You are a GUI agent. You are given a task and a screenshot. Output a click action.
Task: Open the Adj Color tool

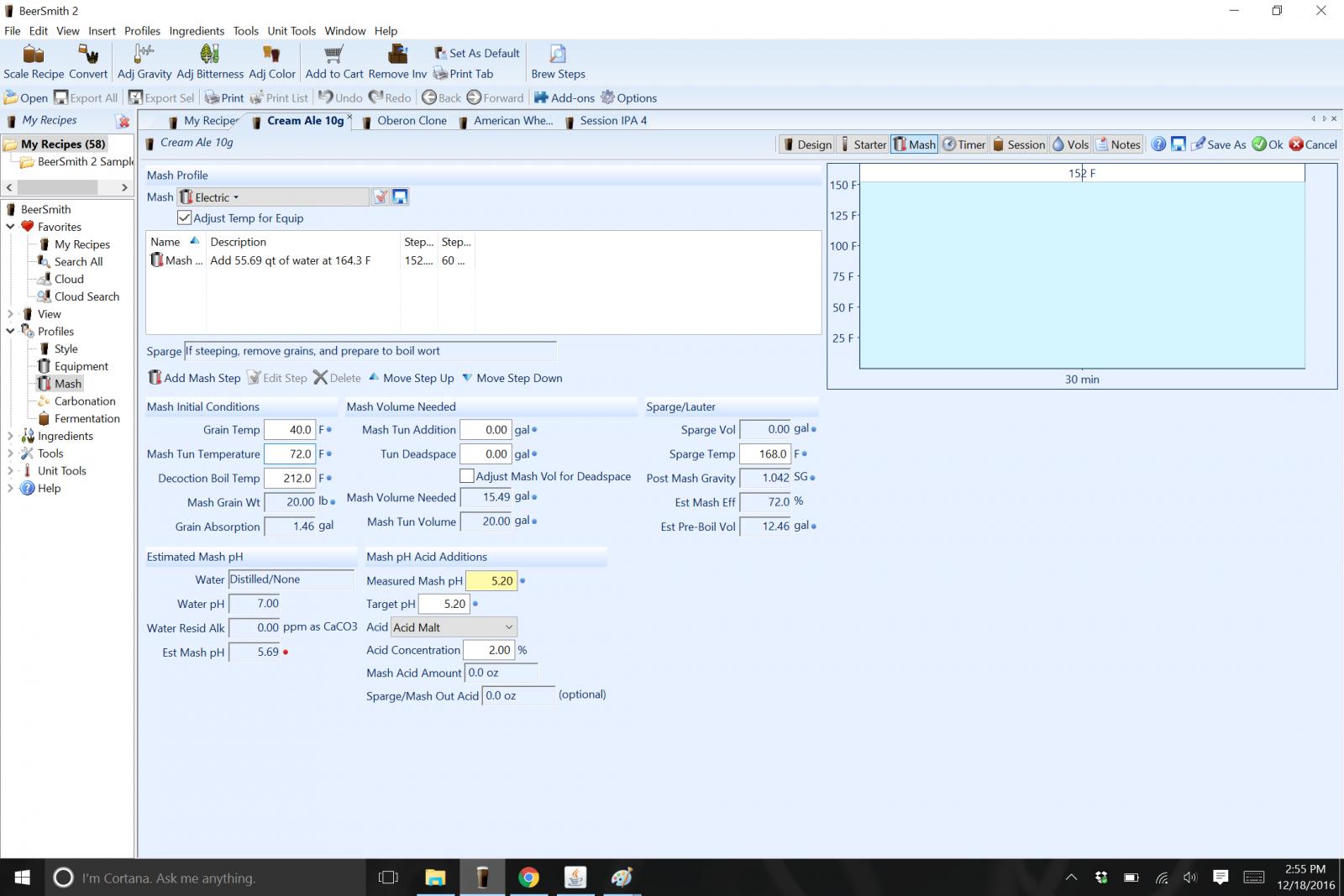[x=272, y=62]
